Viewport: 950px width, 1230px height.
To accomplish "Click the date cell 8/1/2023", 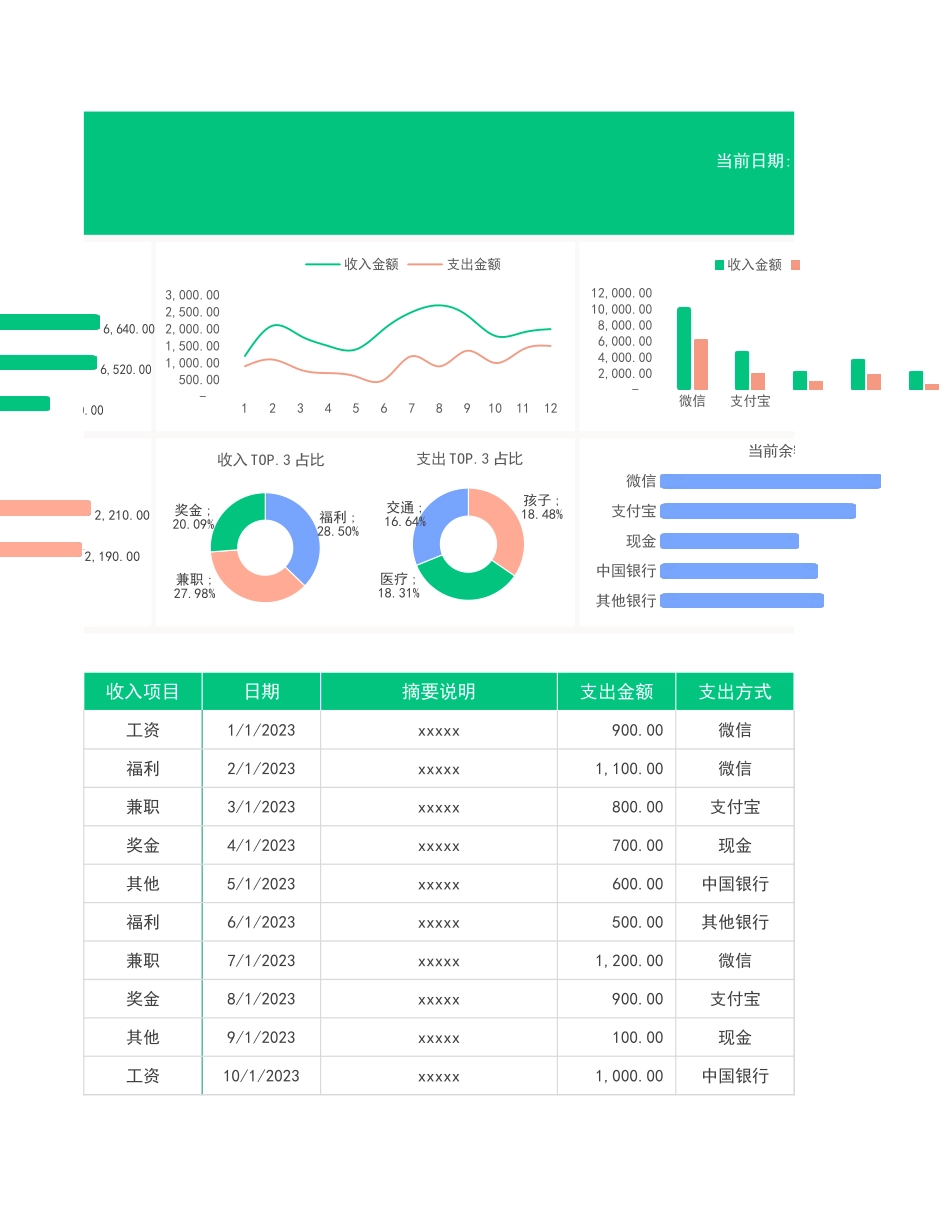I will coord(261,999).
